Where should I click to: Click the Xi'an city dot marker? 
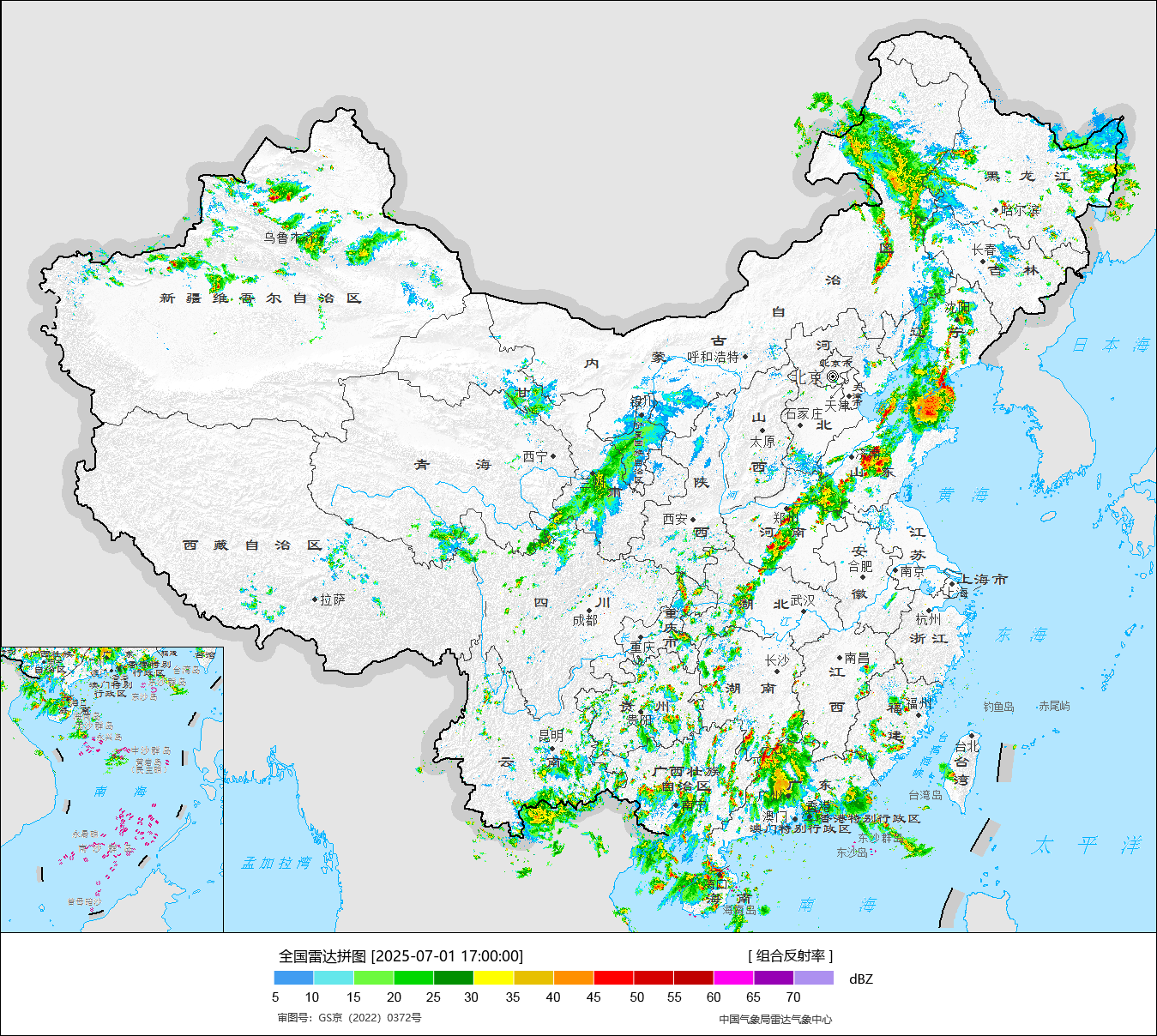693,519
